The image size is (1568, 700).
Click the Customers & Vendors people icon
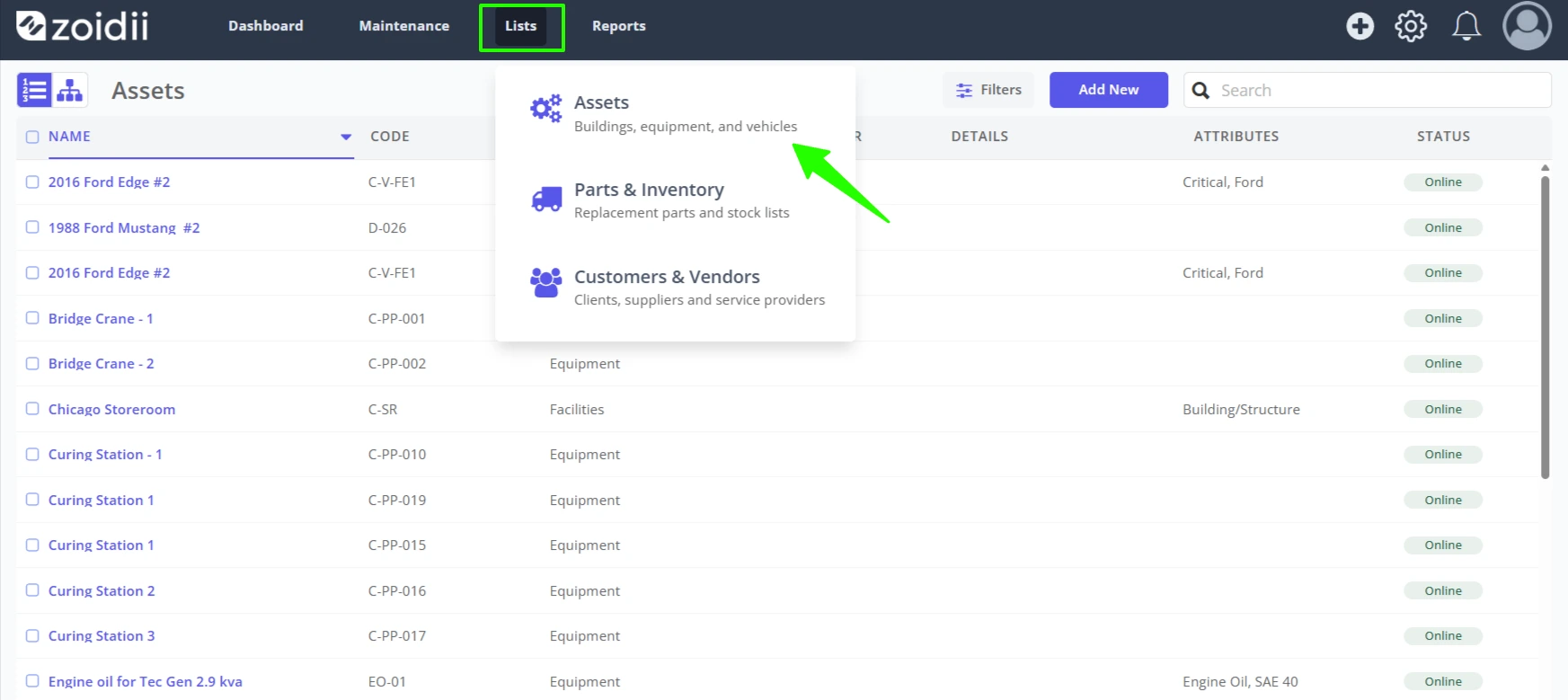[x=546, y=282]
